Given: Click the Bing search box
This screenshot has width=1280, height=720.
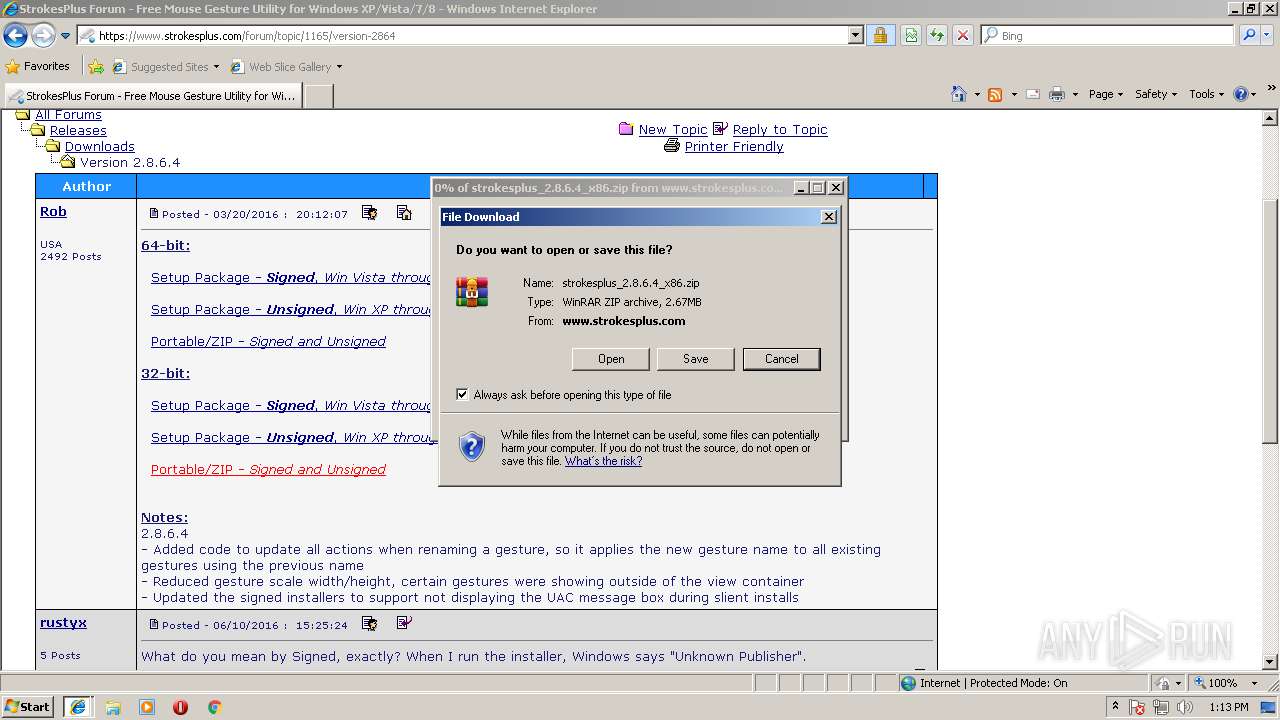Looking at the screenshot, I should click(1107, 36).
